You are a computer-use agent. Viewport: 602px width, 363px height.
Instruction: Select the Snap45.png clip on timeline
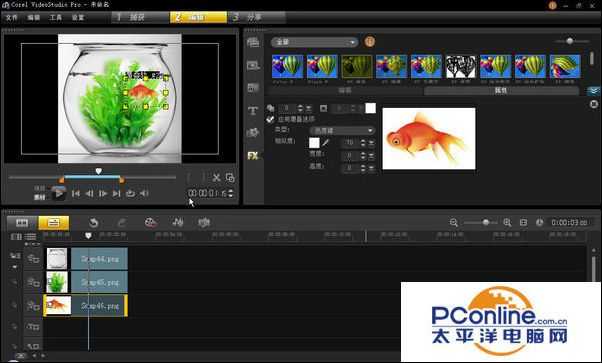coord(87,282)
